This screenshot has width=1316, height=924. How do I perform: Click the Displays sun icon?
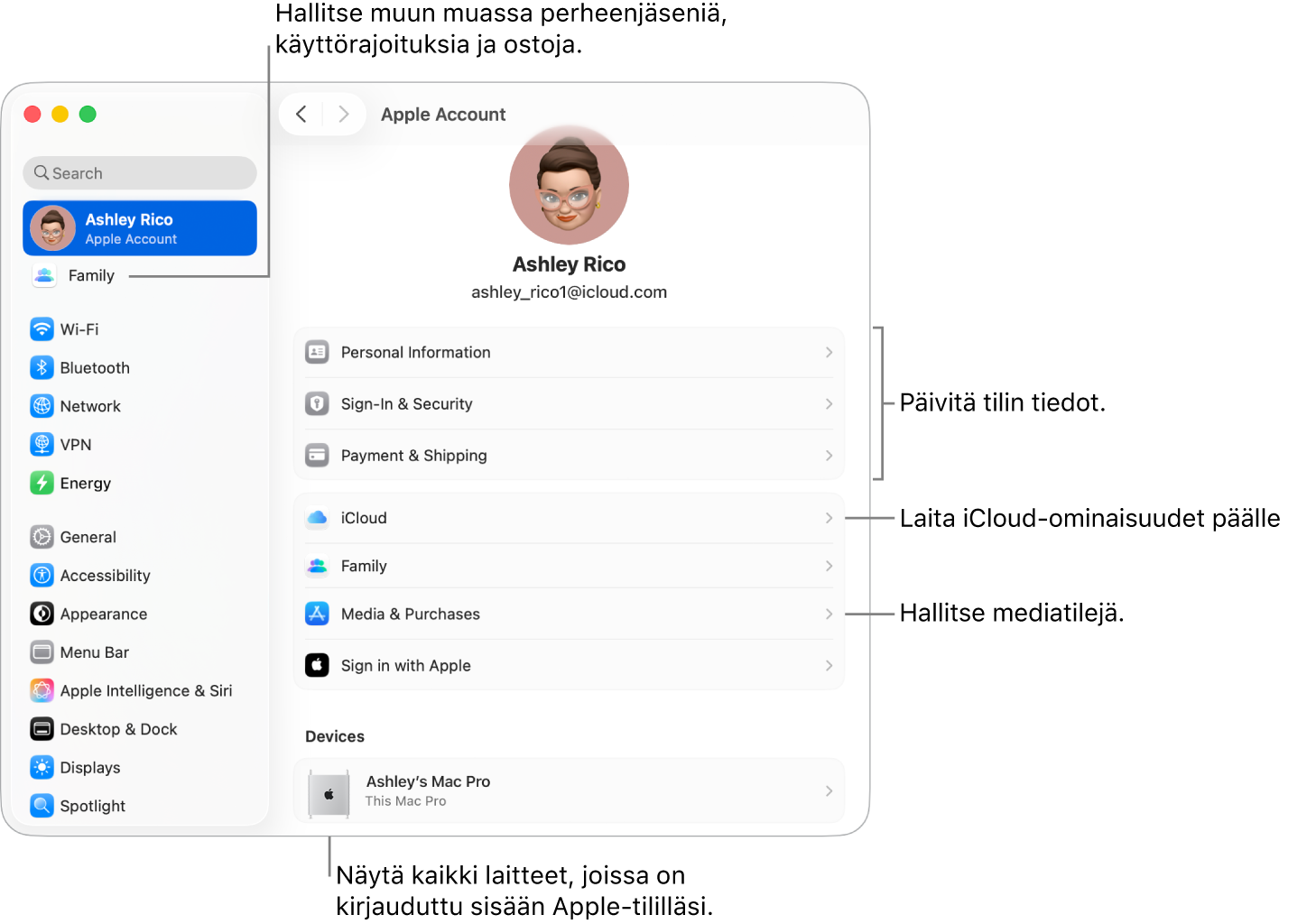42,767
